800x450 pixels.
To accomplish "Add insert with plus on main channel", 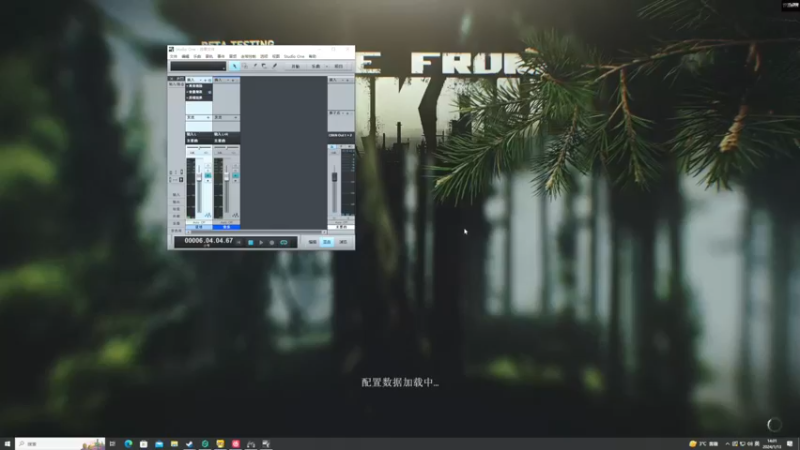I will point(347,80).
